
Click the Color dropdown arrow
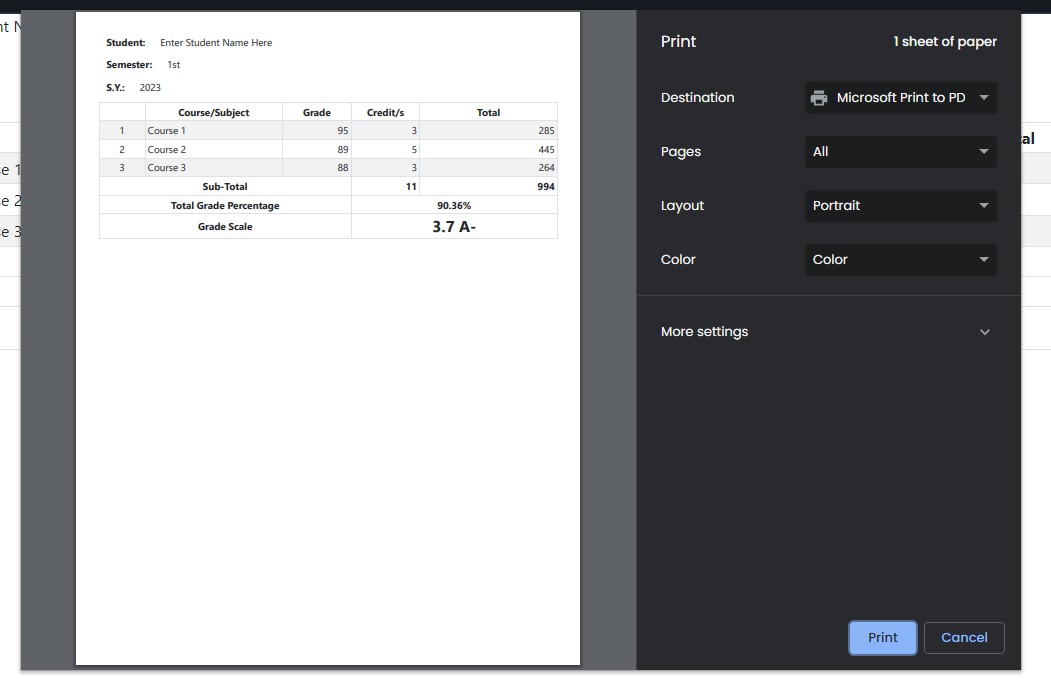tap(984, 259)
